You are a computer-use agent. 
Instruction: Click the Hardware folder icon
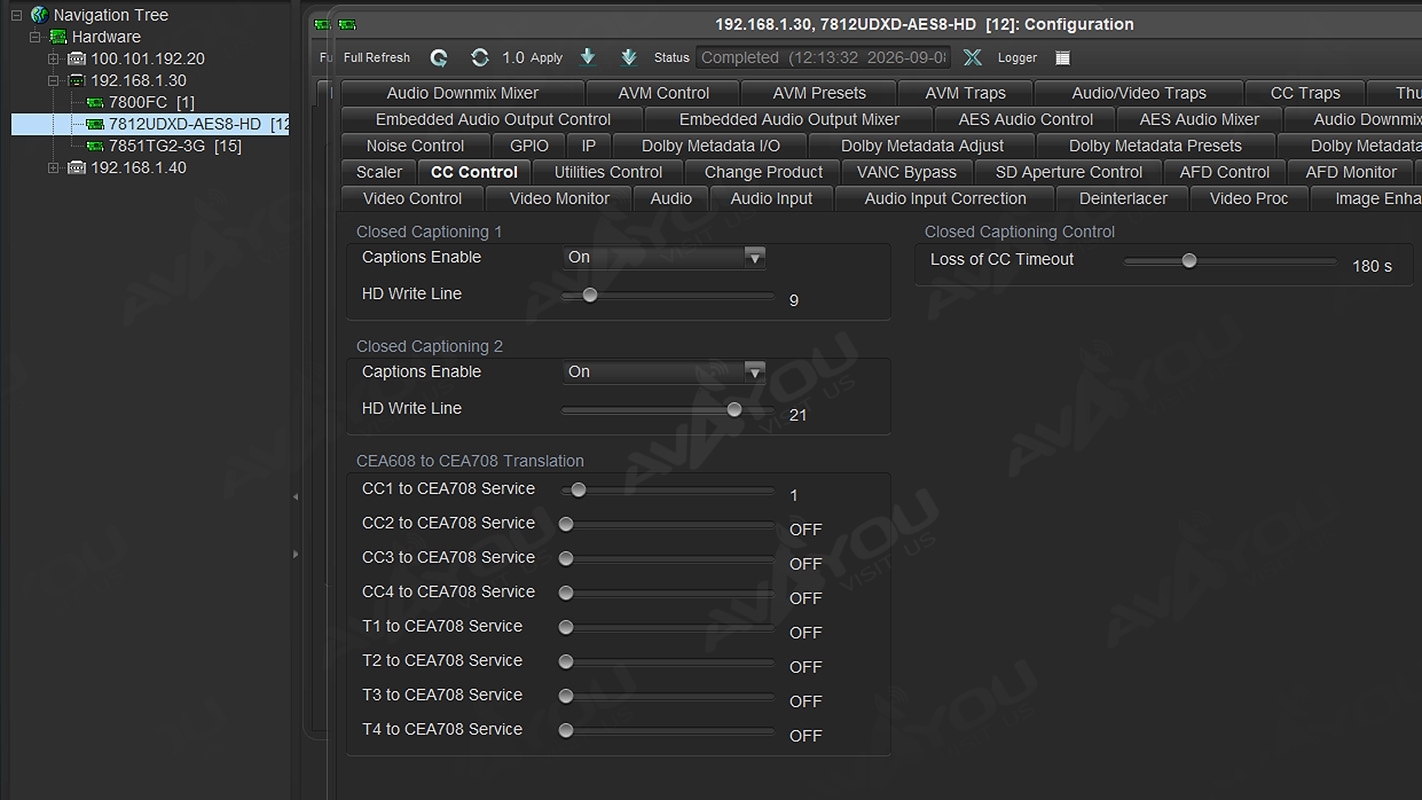(59, 37)
